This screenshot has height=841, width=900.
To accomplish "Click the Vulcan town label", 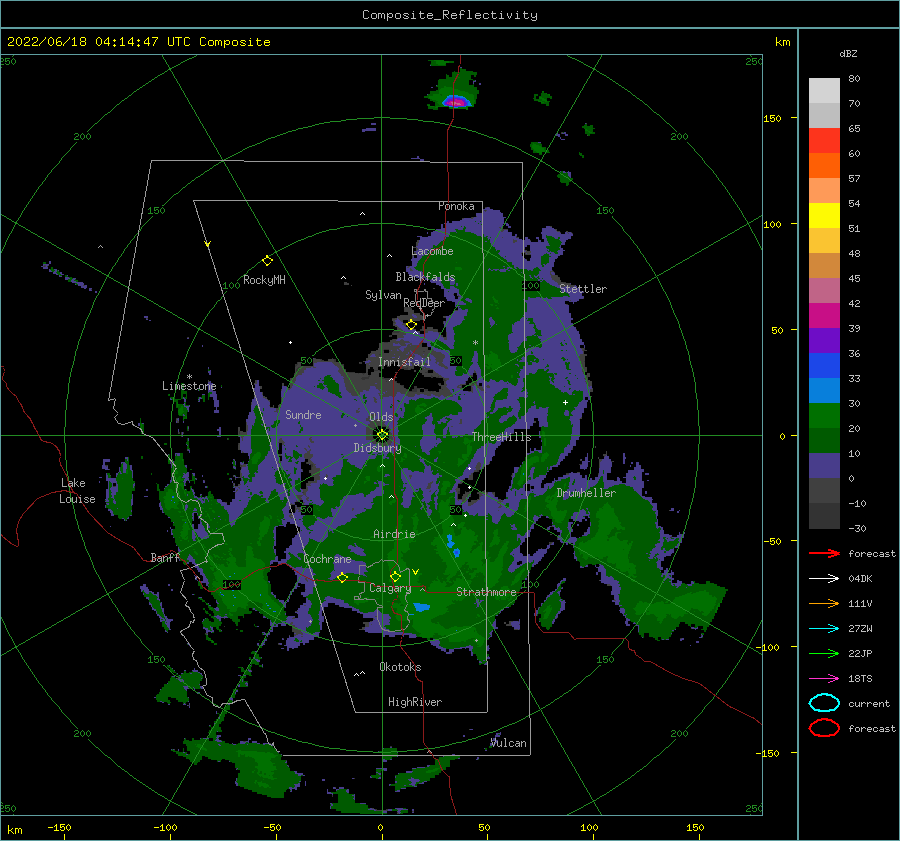I will coord(509,743).
